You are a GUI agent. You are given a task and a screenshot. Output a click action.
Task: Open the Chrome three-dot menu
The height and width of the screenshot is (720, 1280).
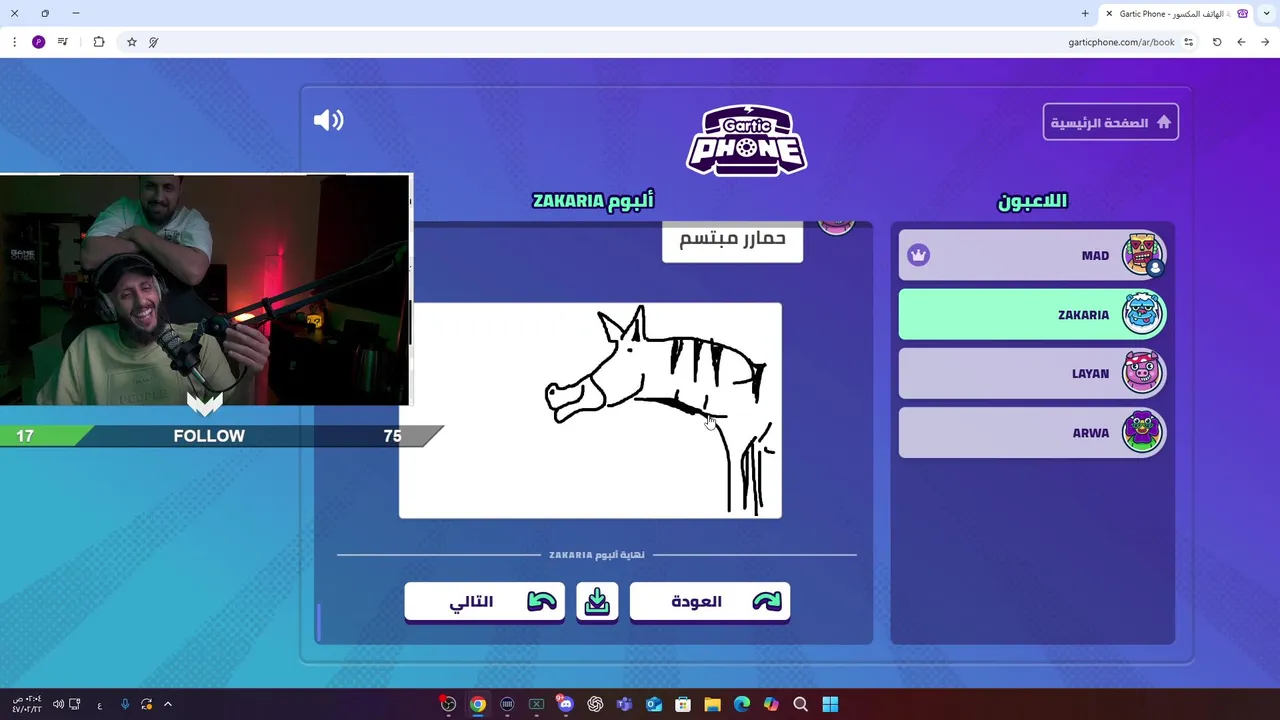coord(14,42)
